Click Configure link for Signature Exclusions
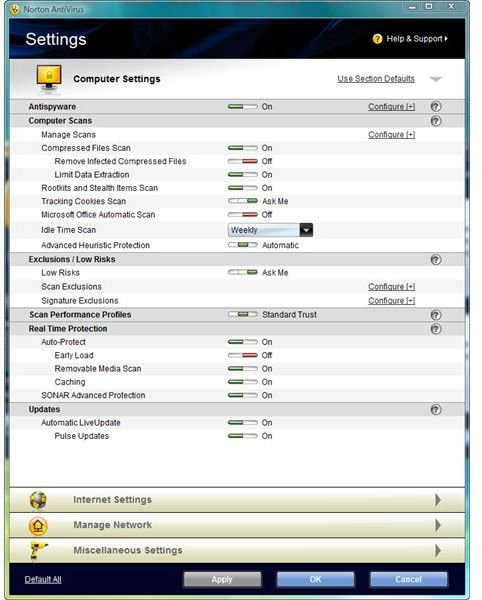 [x=391, y=301]
